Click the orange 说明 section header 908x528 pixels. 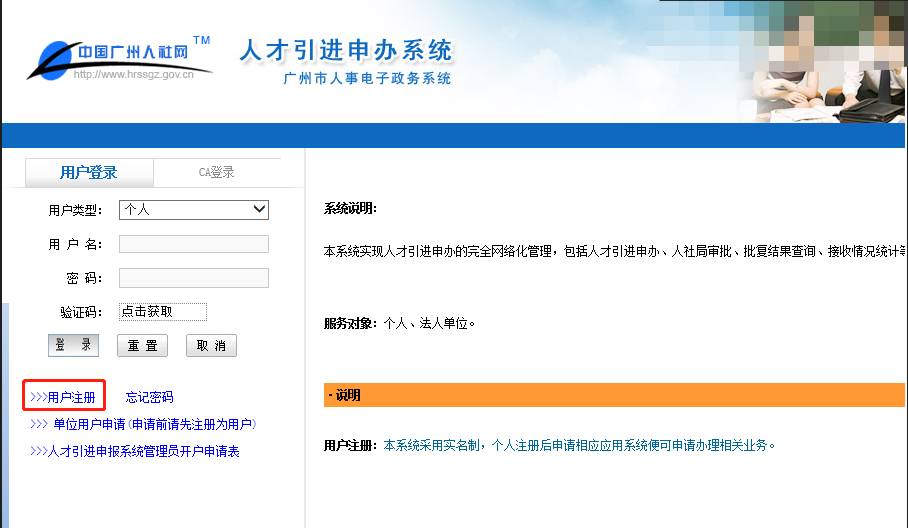614,395
